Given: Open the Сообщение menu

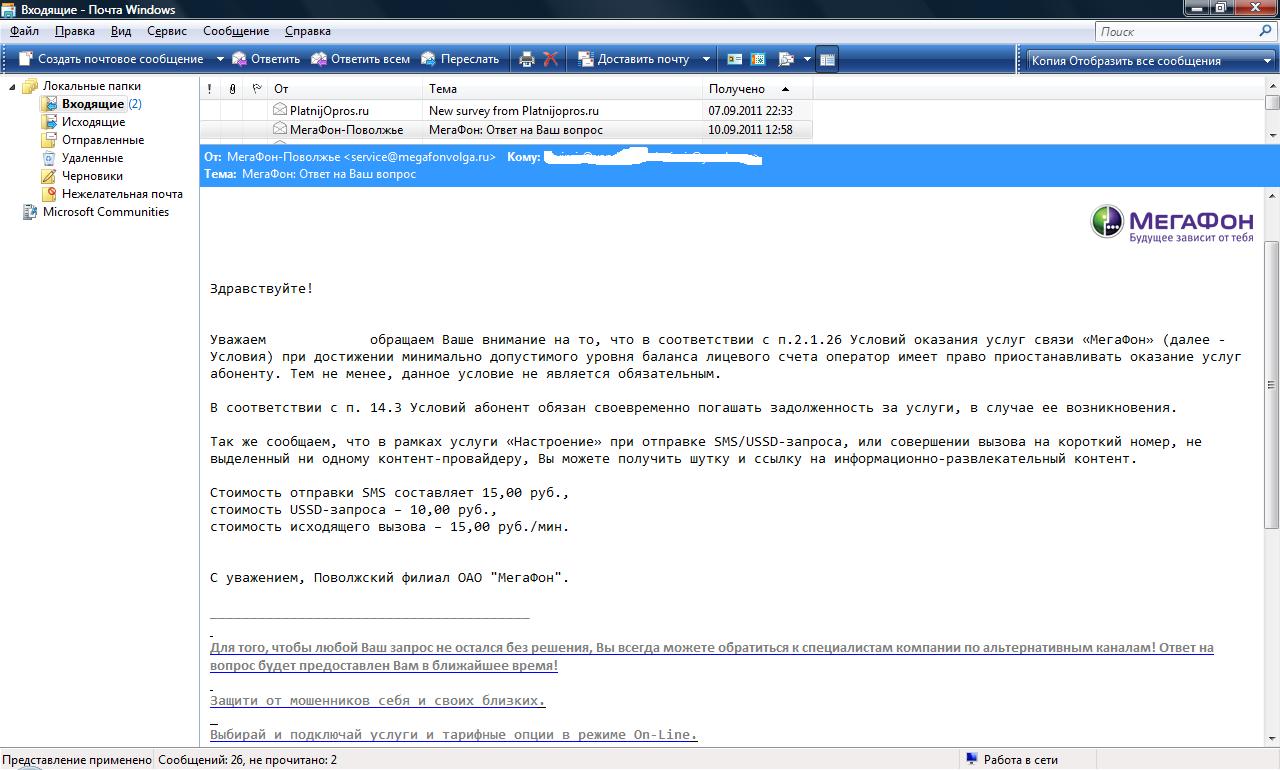Looking at the screenshot, I should 236,31.
